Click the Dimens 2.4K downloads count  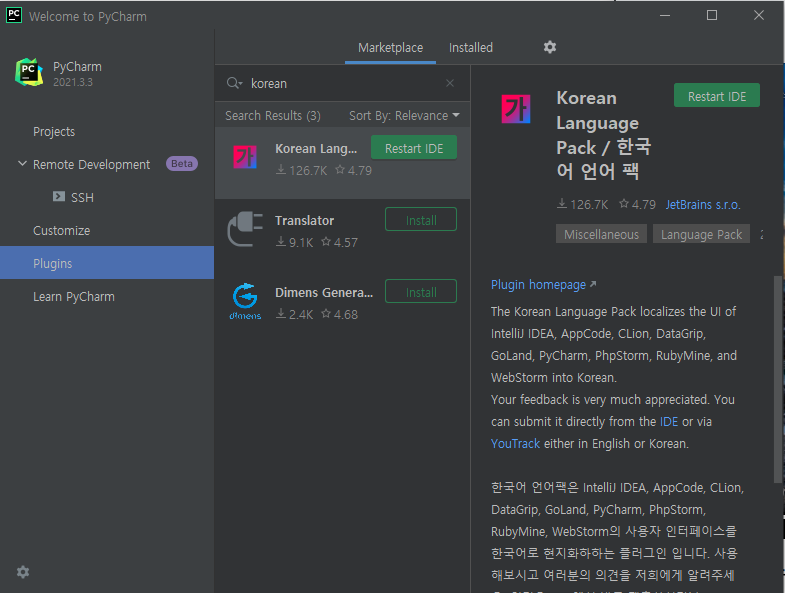click(294, 315)
